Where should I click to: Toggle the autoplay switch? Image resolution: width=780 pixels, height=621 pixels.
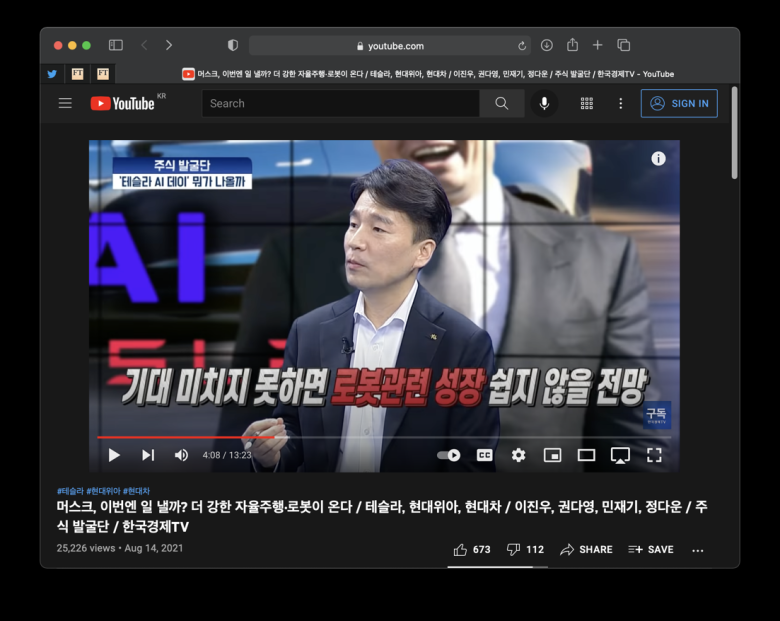(x=449, y=455)
